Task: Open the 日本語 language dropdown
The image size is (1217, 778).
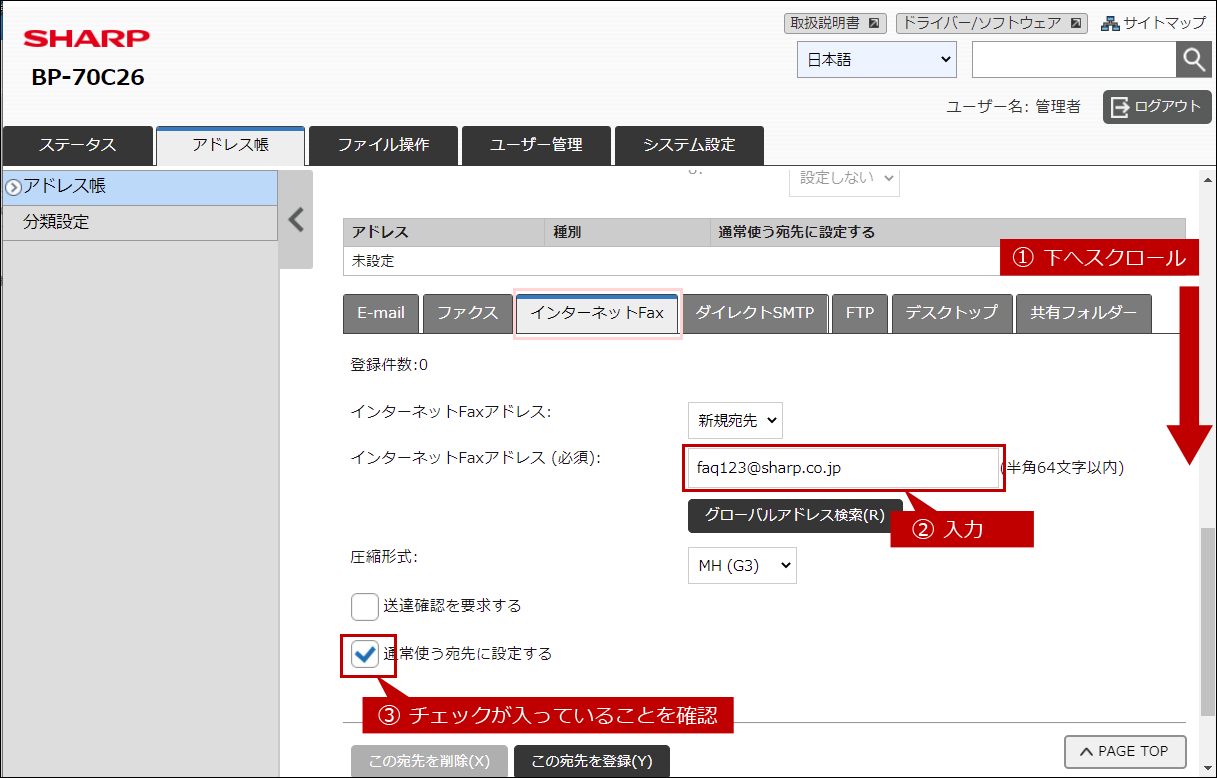Action: point(876,60)
